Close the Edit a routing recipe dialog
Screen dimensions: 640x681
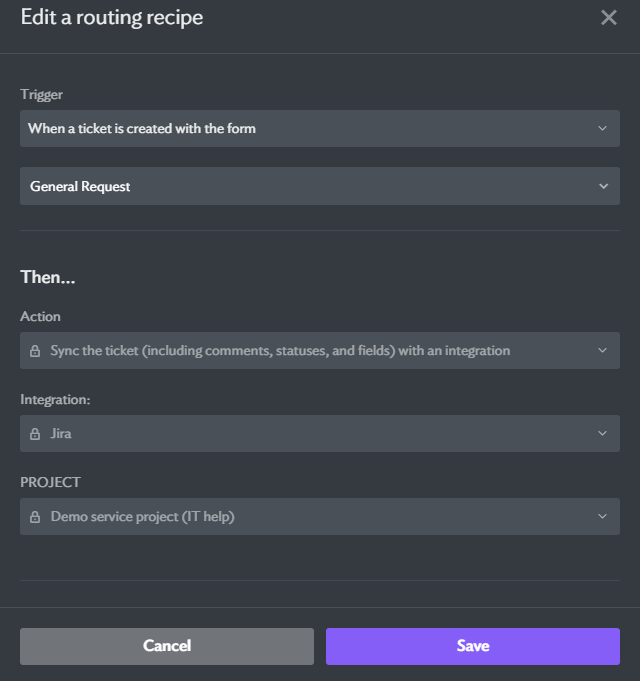608,18
